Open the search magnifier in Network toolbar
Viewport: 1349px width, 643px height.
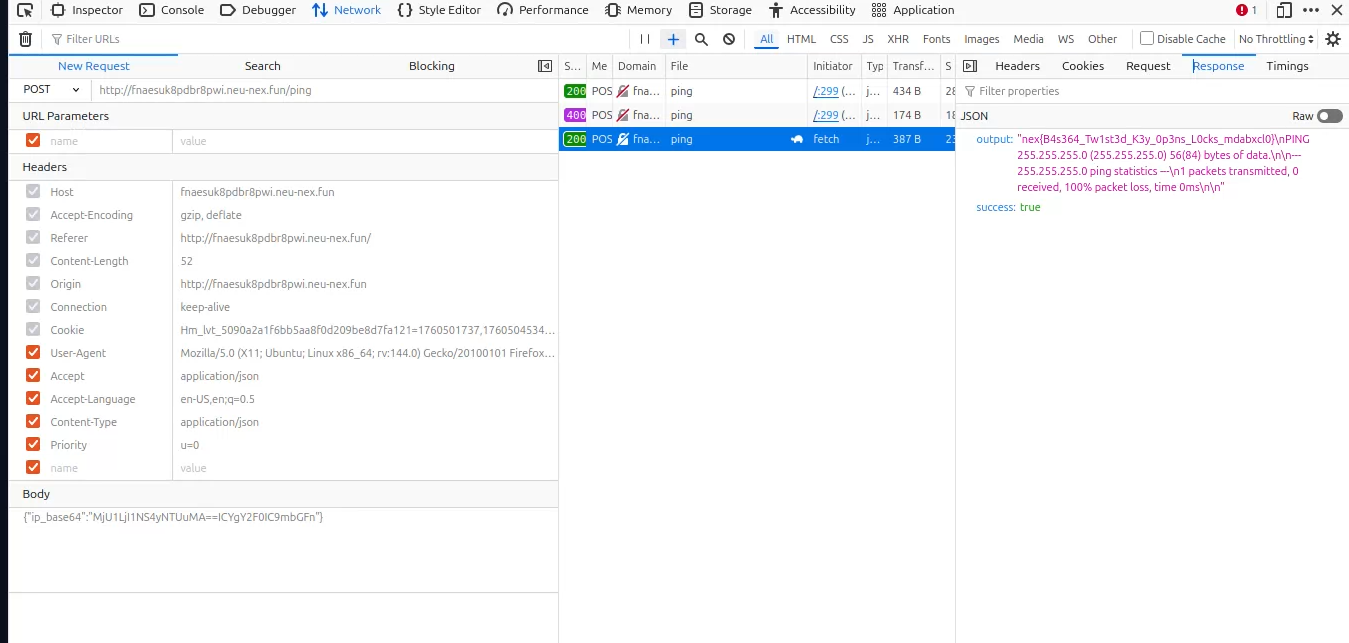click(701, 39)
